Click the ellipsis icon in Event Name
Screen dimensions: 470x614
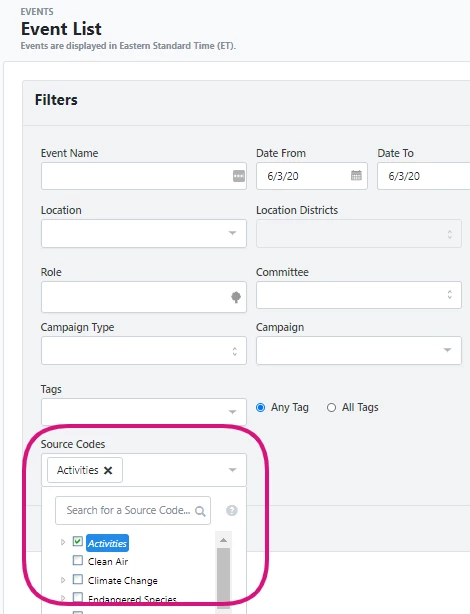(239, 176)
